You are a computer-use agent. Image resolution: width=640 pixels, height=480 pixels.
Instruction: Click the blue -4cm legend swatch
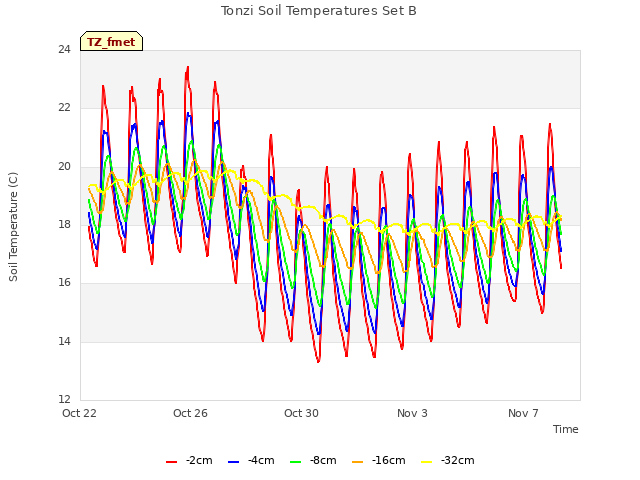pos(233,462)
